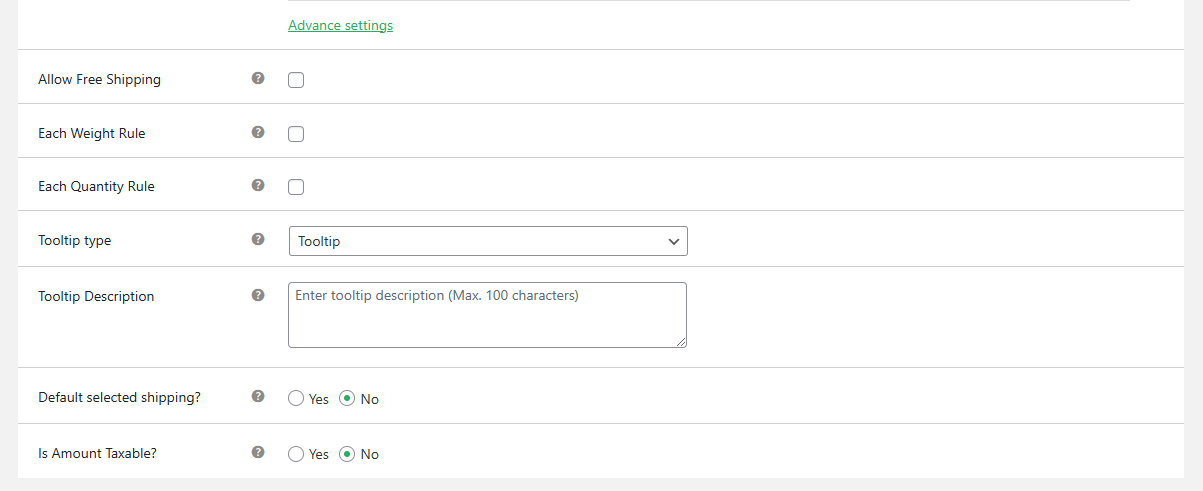Select No for Default selected shipping

tap(348, 398)
